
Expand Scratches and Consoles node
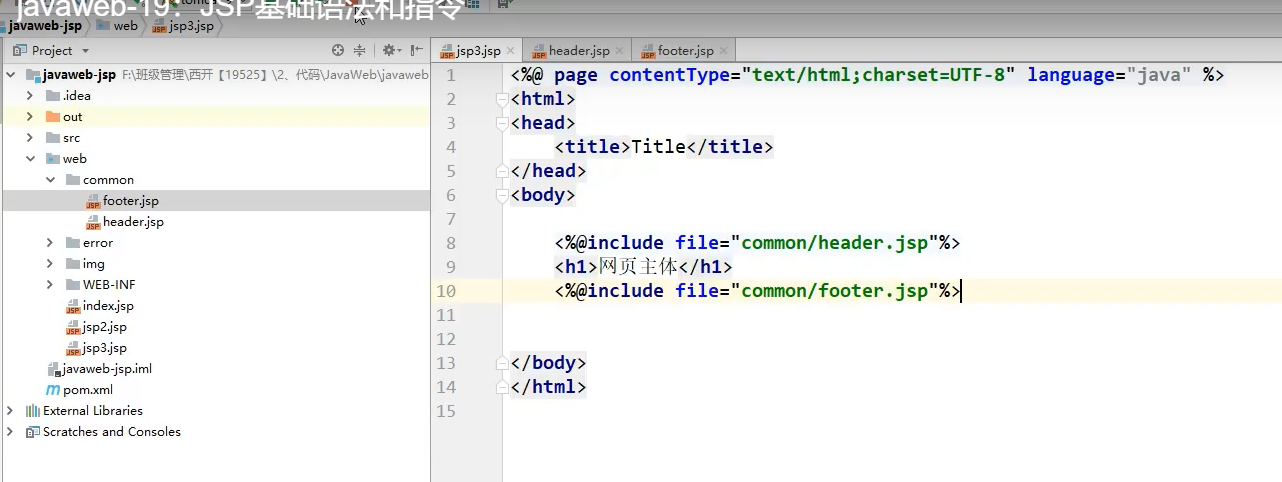[x=11, y=432]
